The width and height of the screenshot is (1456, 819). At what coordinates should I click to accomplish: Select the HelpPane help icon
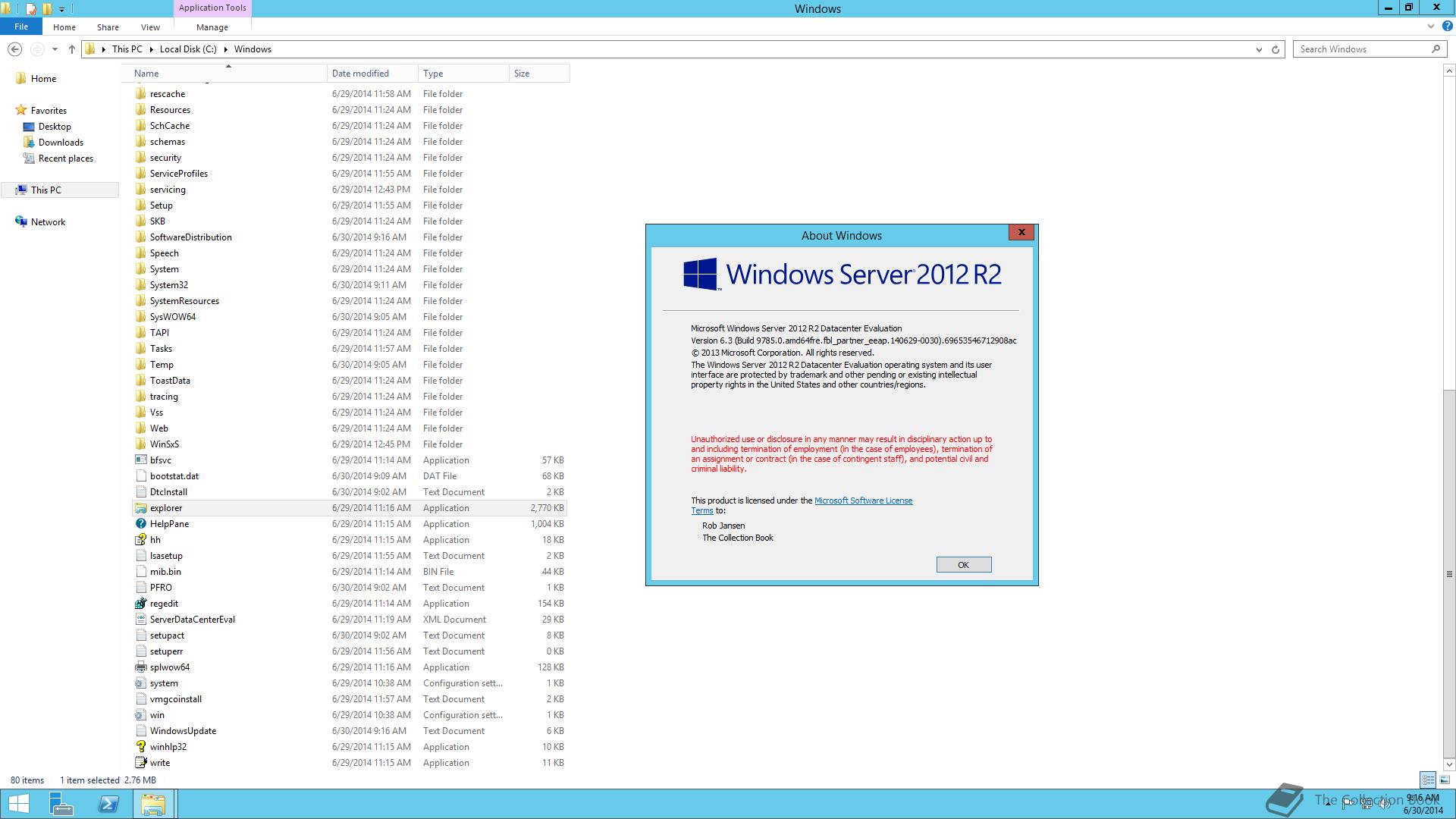pyautogui.click(x=140, y=524)
